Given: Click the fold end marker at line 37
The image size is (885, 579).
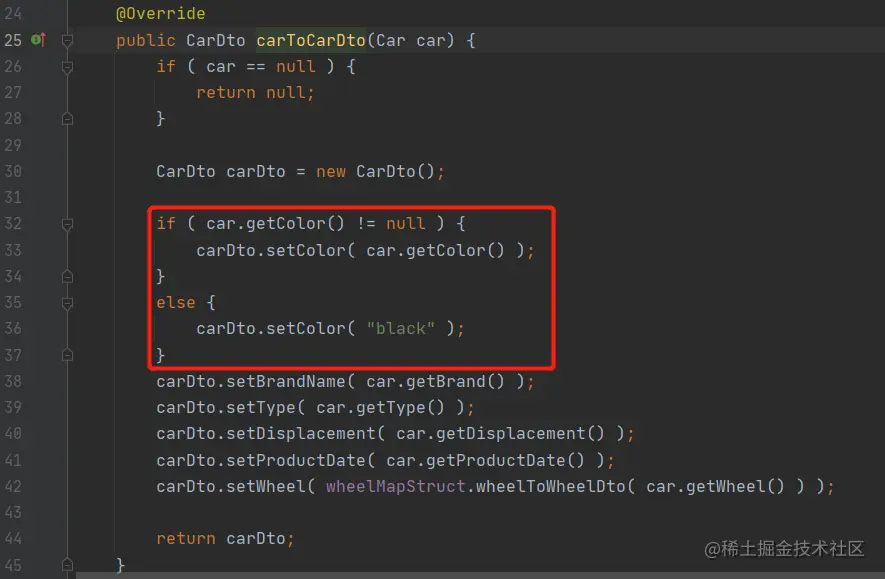Looking at the screenshot, I should pyautogui.click(x=67, y=355).
